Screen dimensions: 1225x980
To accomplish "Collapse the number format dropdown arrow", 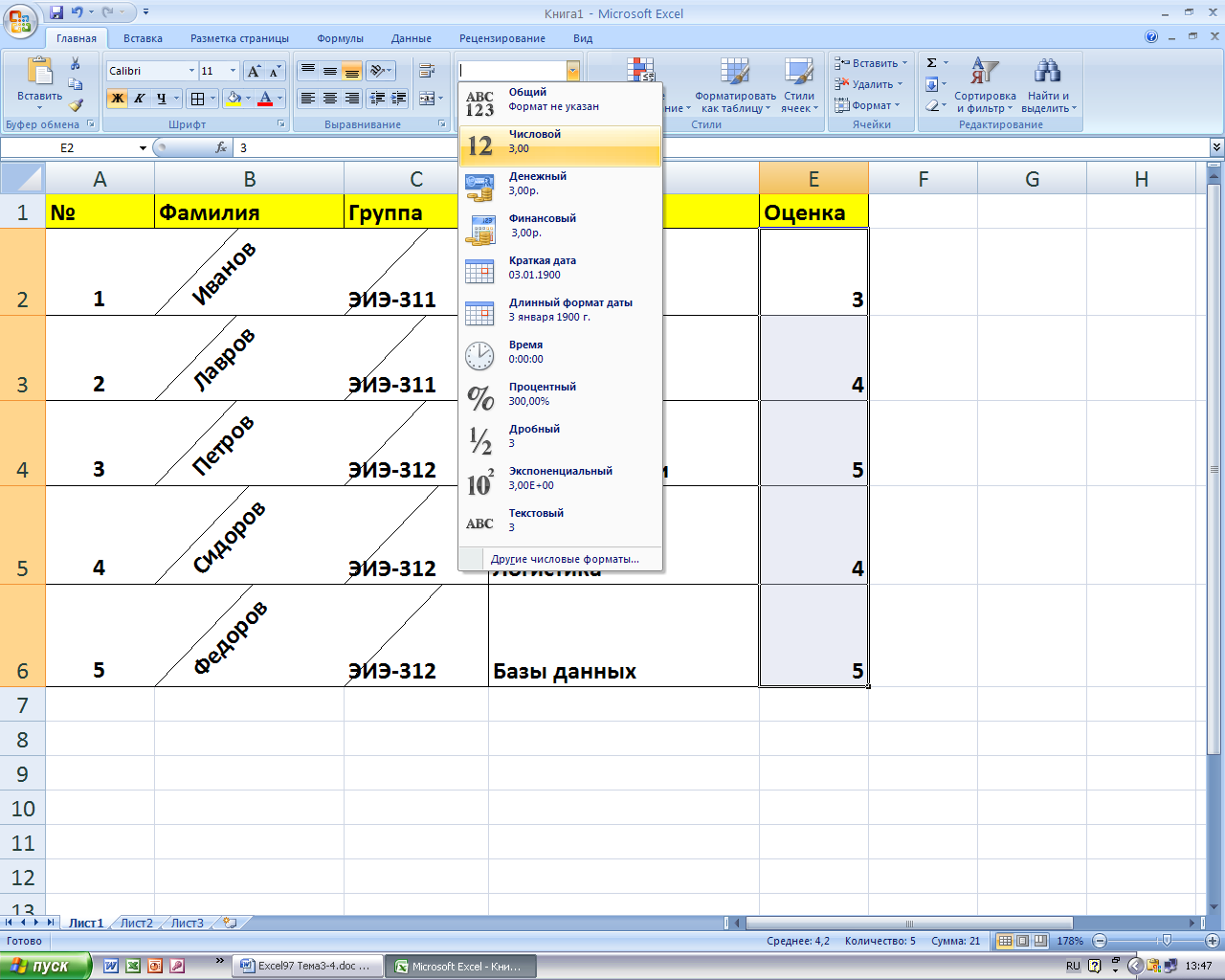I will pyautogui.click(x=572, y=71).
